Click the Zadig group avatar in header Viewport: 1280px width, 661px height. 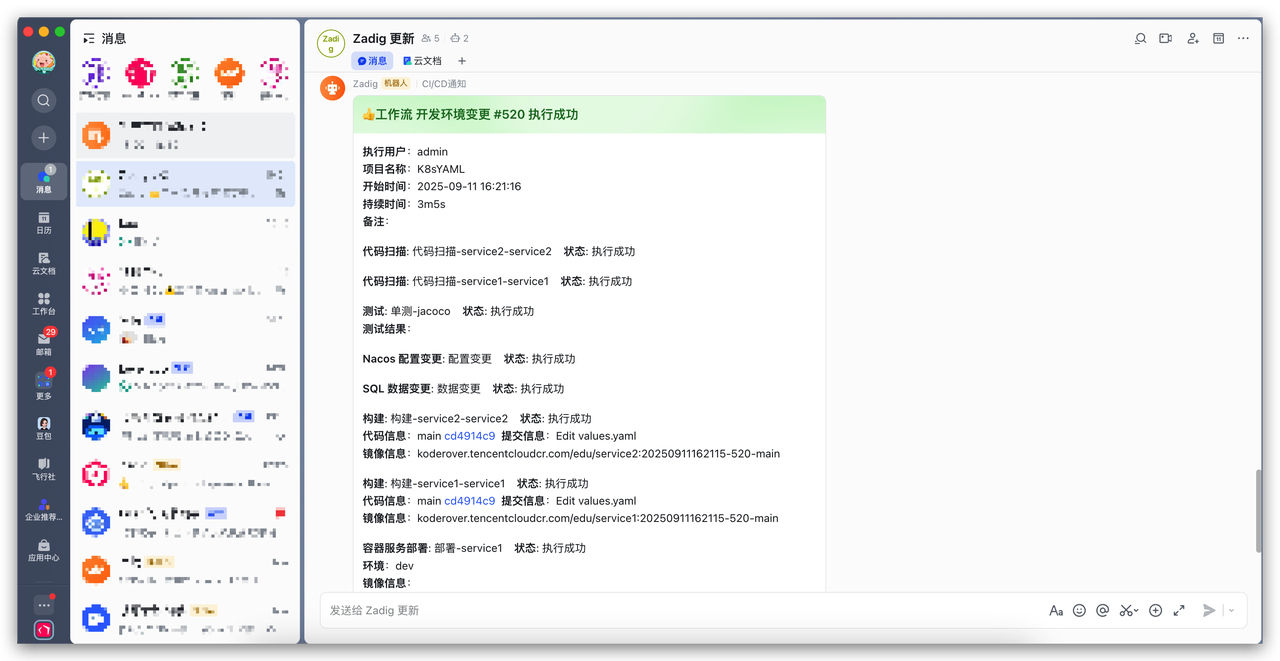pyautogui.click(x=331, y=43)
